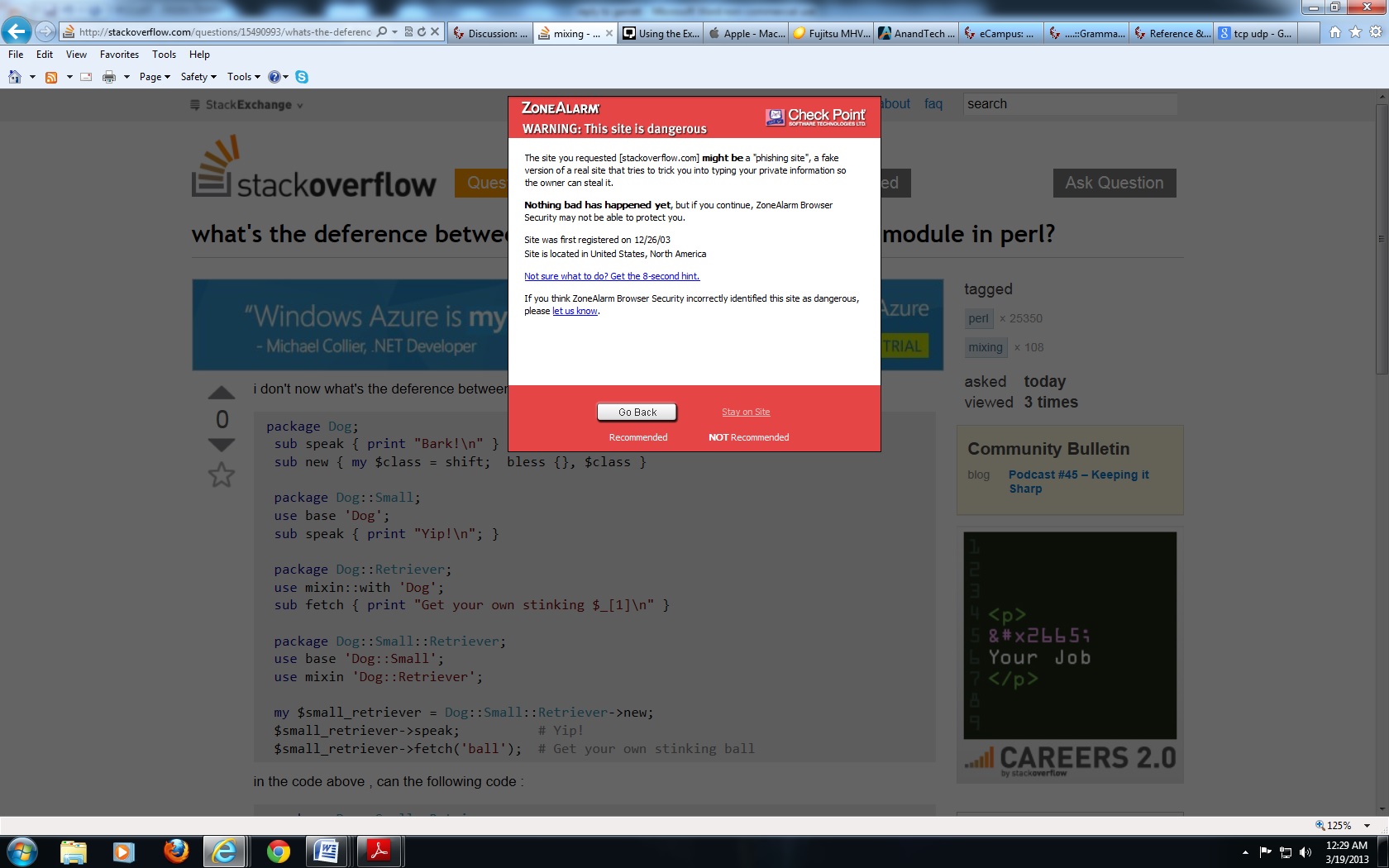The image size is (1389, 868).
Task: Click the volume speaker tray icon
Action: click(1305, 851)
